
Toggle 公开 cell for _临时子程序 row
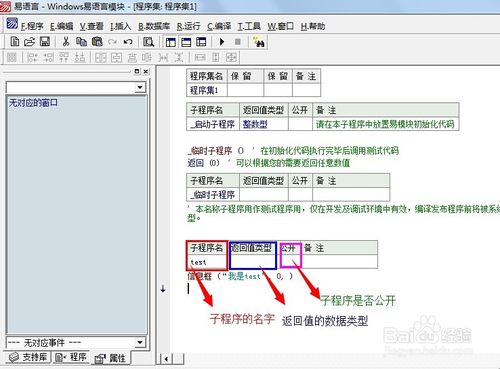point(300,194)
